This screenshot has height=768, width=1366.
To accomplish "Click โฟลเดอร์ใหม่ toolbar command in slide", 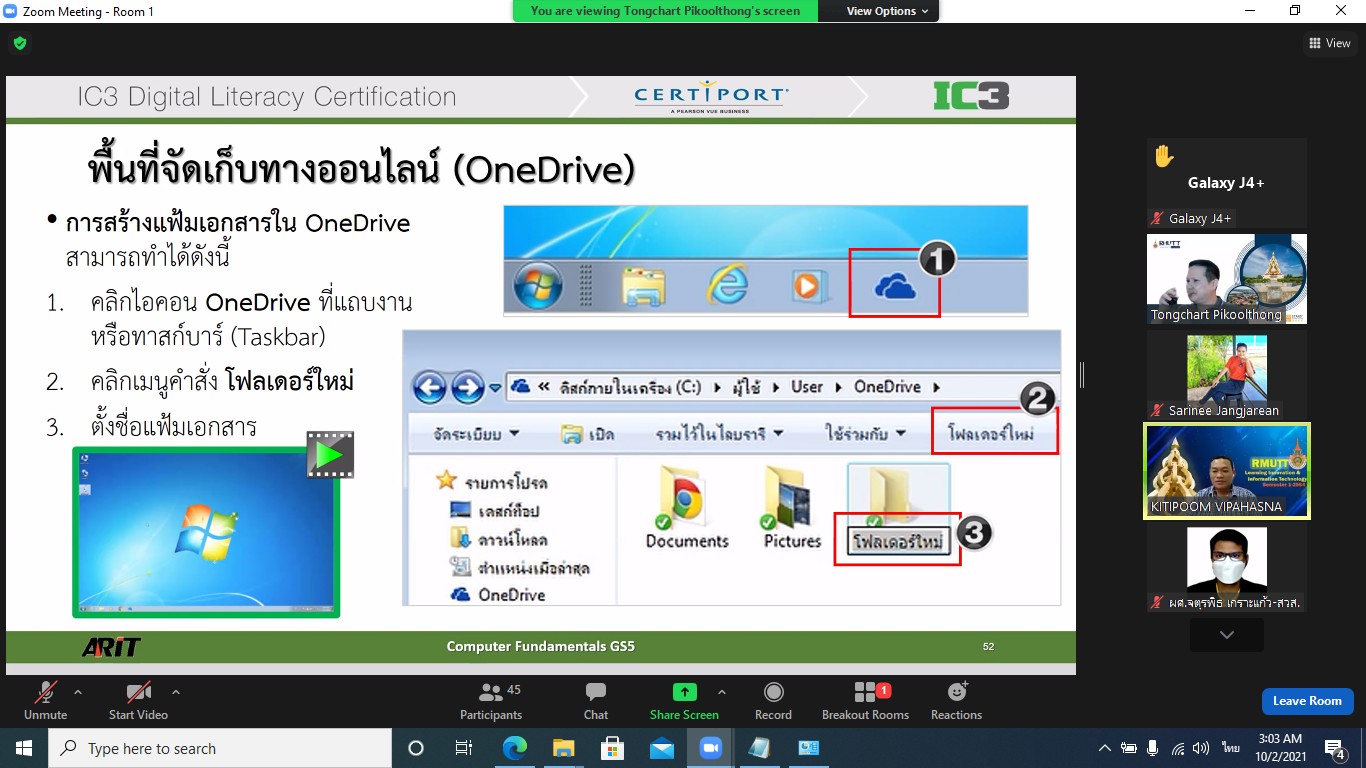I will tap(991, 435).
